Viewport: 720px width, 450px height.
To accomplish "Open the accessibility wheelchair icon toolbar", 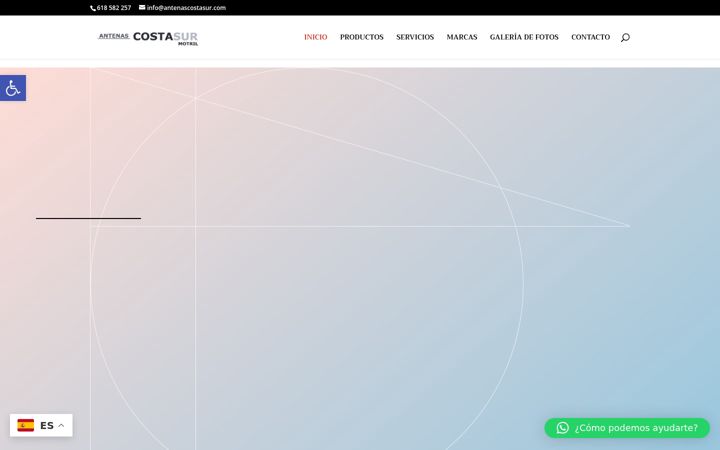I will pyautogui.click(x=13, y=88).
